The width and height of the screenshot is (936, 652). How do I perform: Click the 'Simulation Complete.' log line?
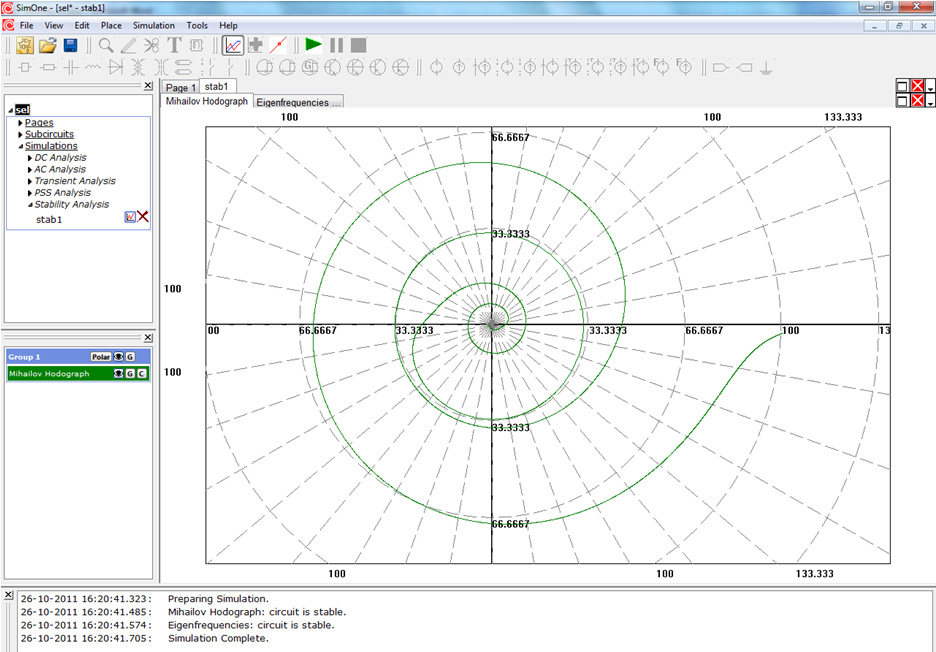(218, 638)
